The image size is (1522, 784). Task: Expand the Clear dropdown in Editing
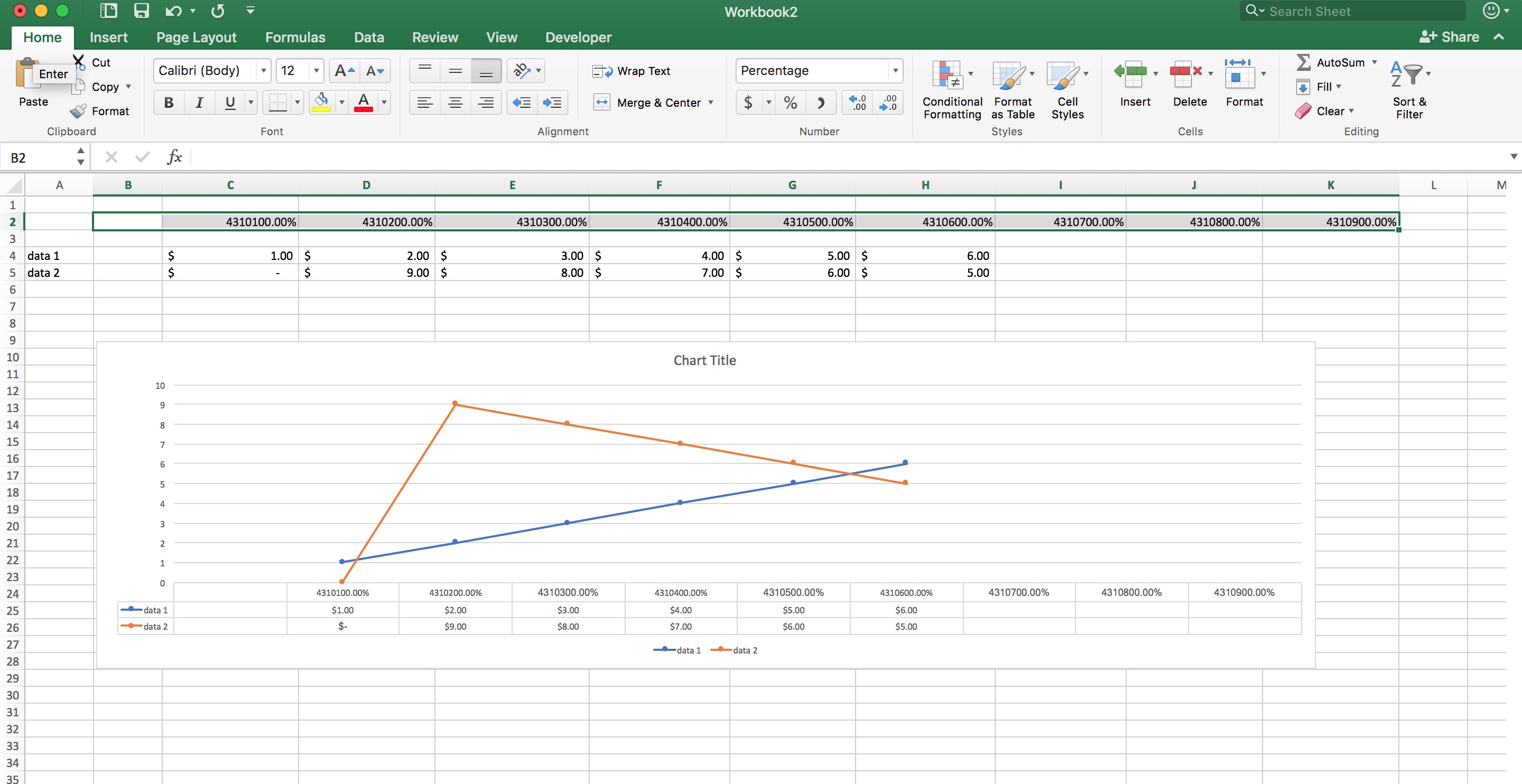(x=1351, y=111)
